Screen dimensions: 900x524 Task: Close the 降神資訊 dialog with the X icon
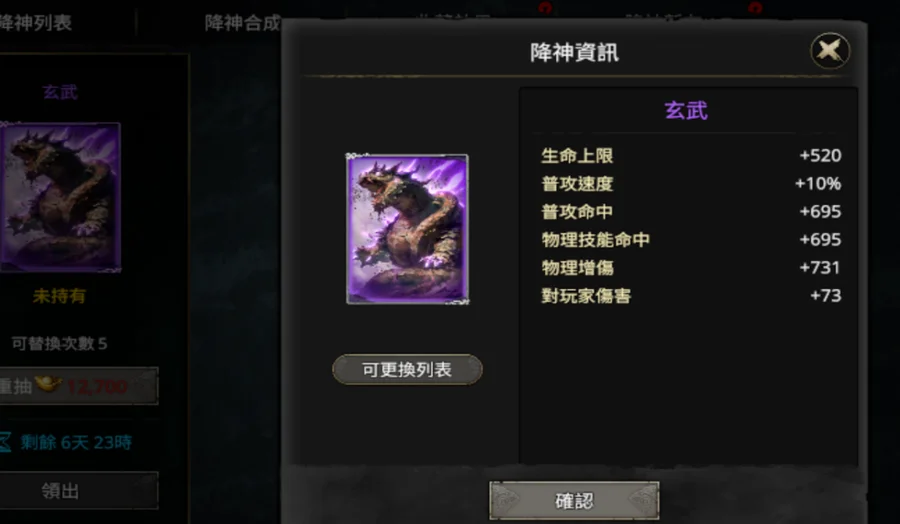[x=830, y=51]
